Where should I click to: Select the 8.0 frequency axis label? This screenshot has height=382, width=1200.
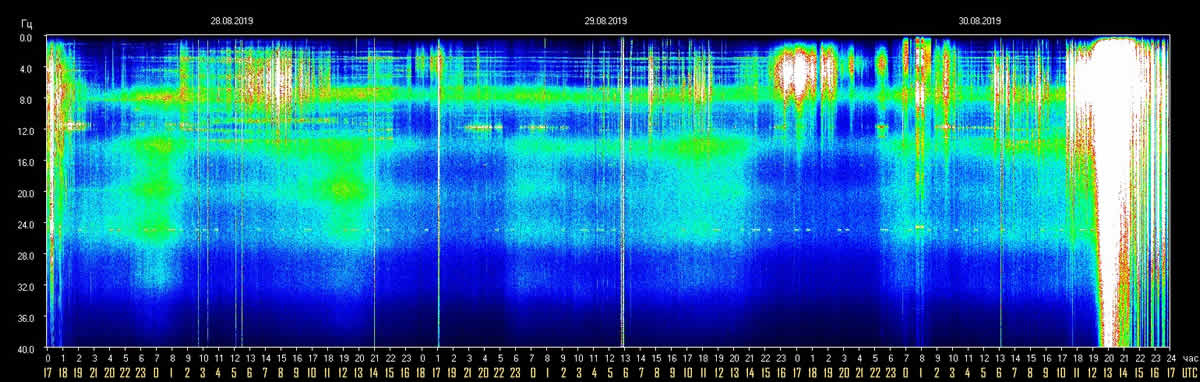click(x=26, y=100)
